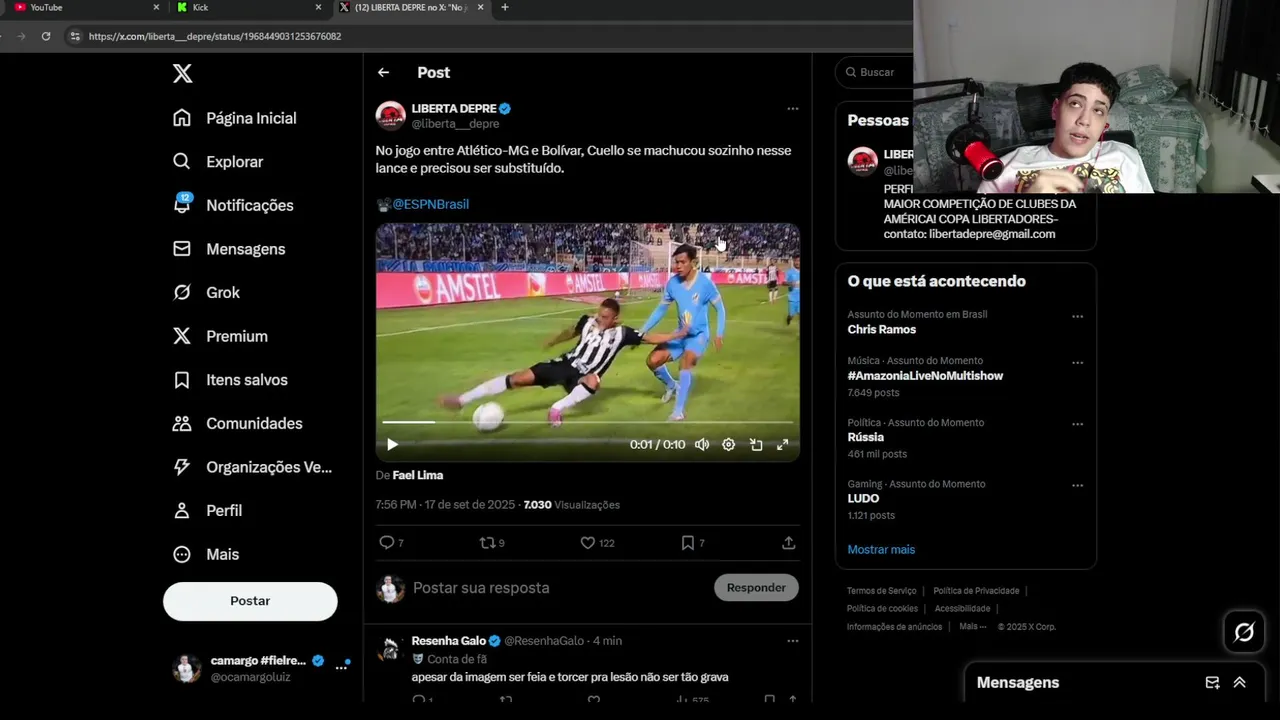
Task: Open the Grok icon in the sidebar
Action: click(x=182, y=292)
